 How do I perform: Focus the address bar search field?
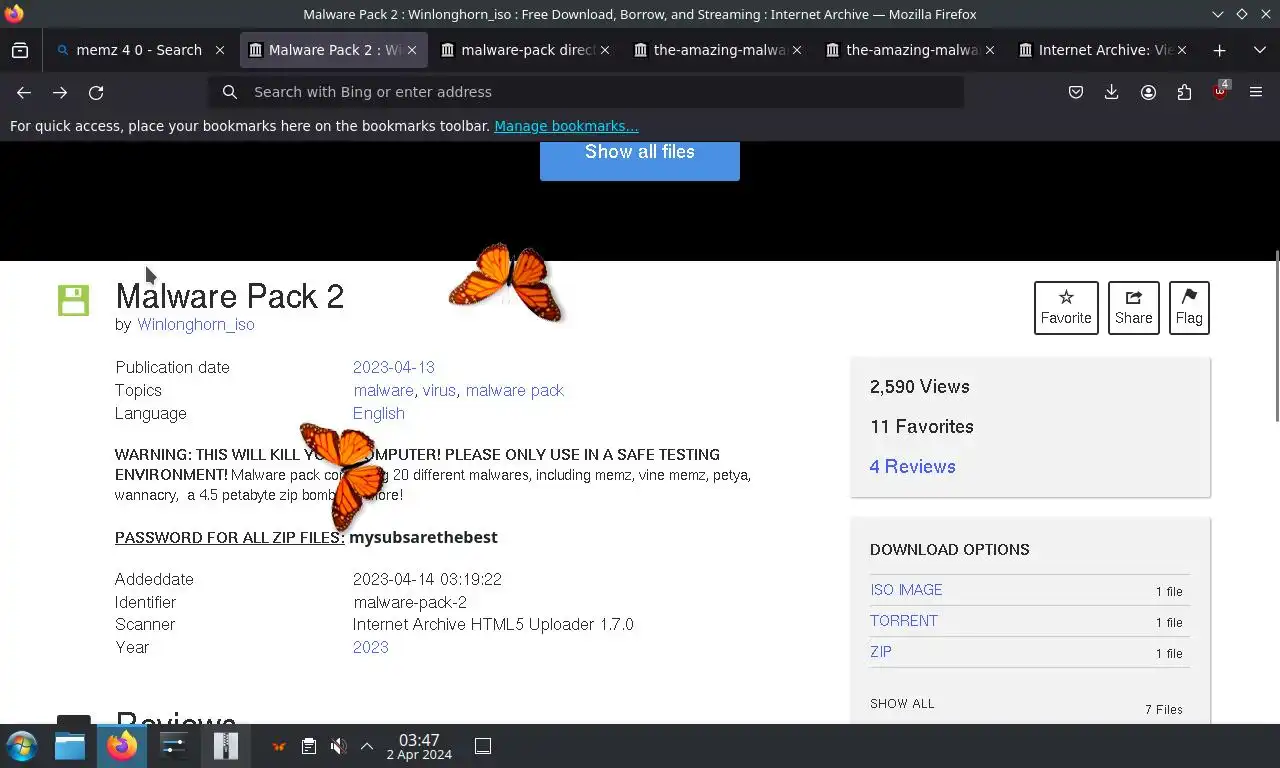pyautogui.click(x=586, y=92)
